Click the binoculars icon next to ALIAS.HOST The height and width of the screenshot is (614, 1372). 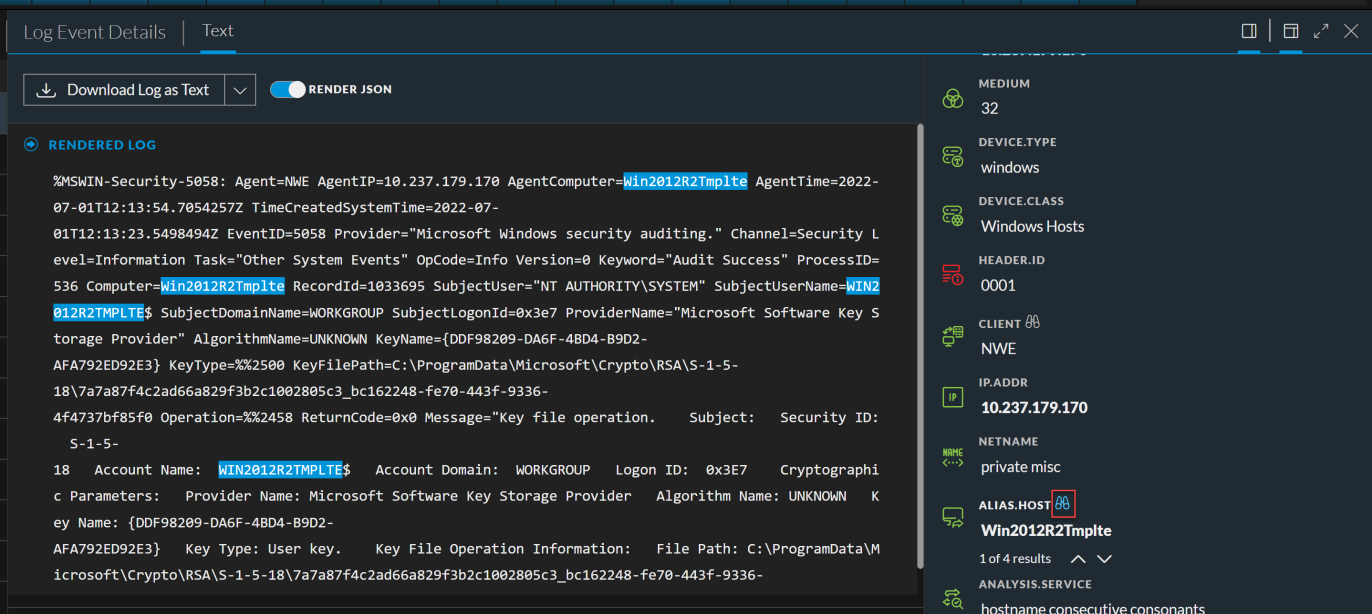pyautogui.click(x=1062, y=504)
